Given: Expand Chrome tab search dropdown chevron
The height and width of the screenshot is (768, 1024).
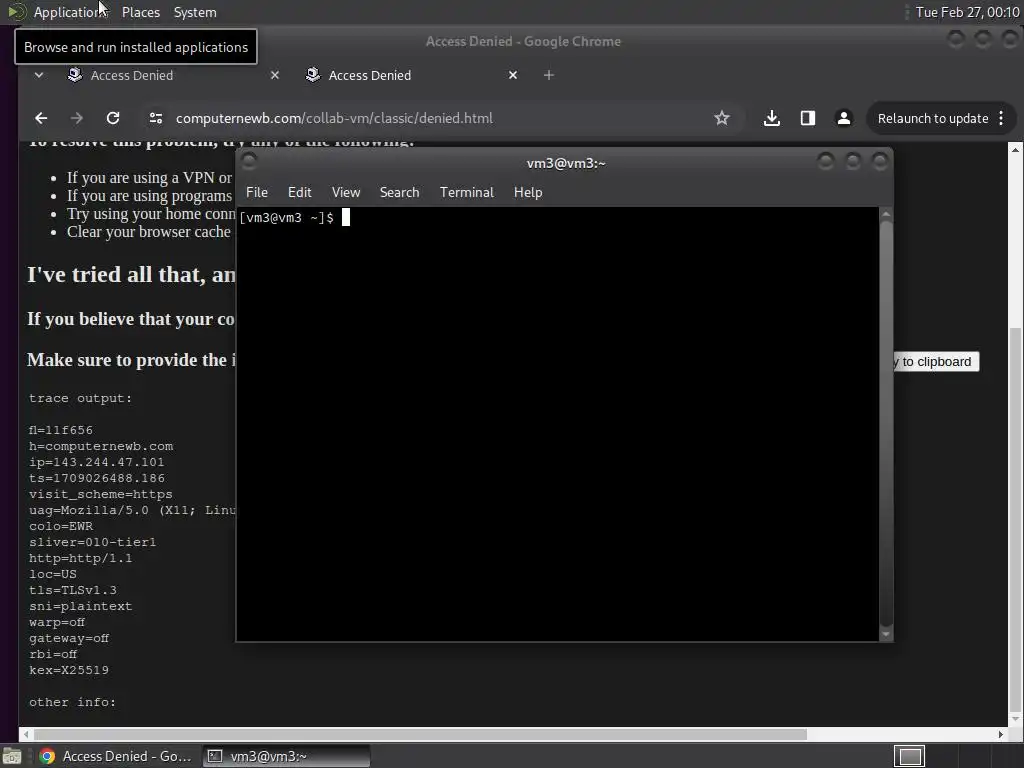Looking at the screenshot, I should coord(39,75).
